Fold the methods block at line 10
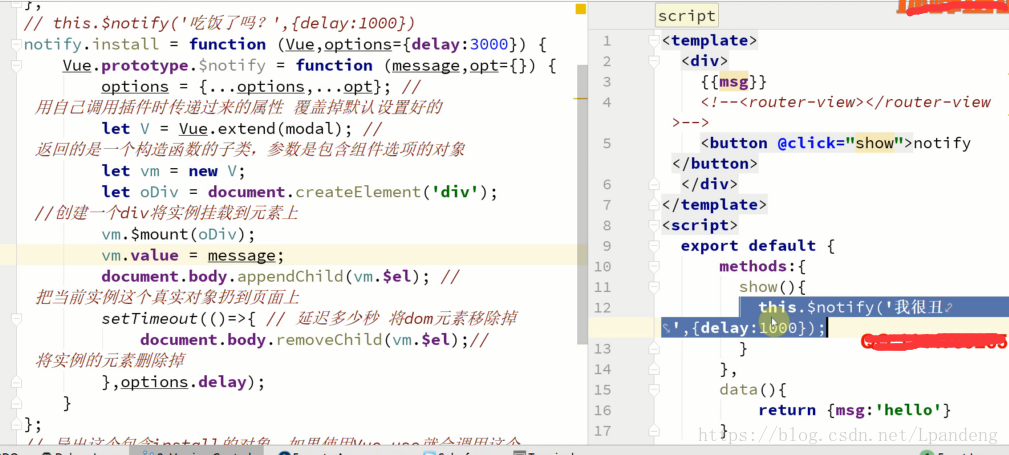The width and height of the screenshot is (1009, 455). [x=654, y=266]
